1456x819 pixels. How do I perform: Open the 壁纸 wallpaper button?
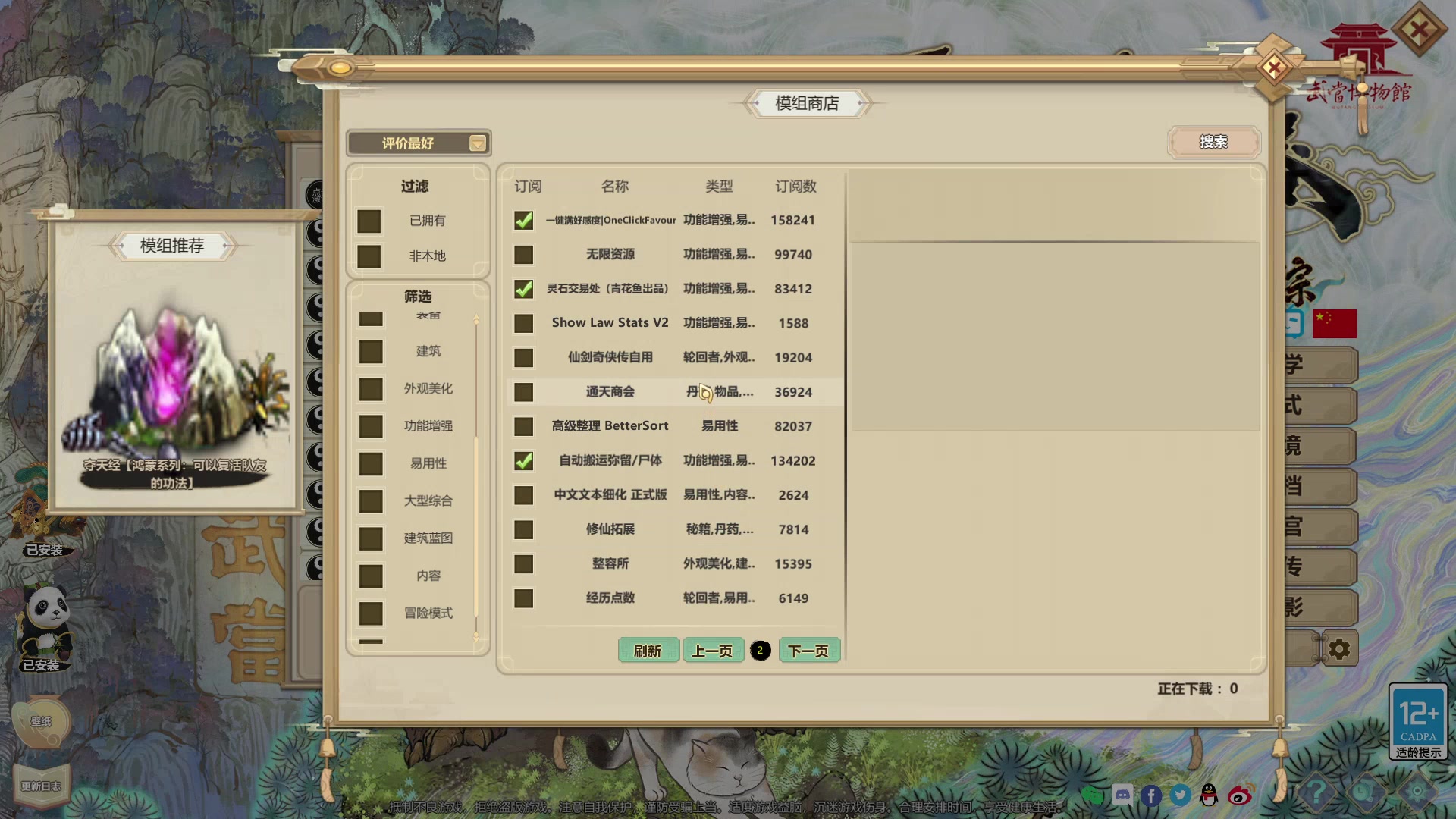pos(42,721)
